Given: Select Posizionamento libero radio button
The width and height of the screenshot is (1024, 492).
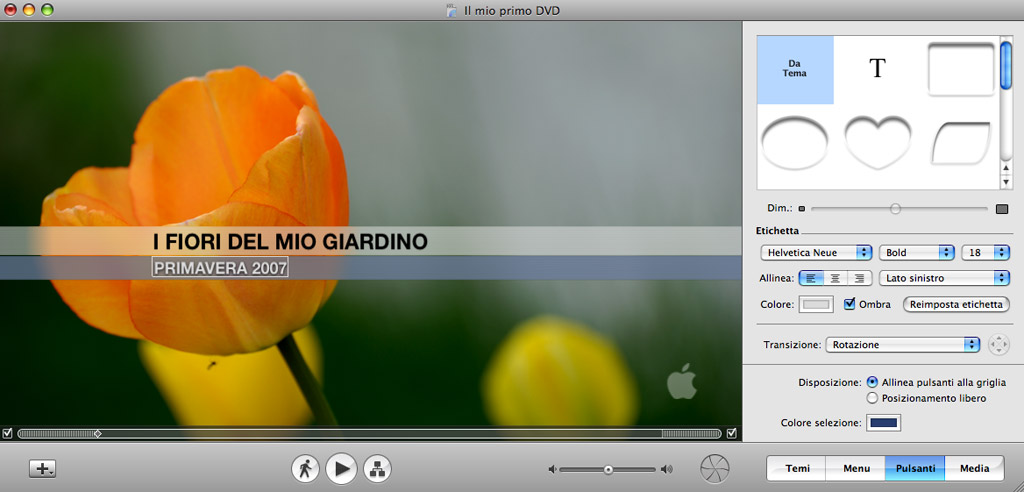Looking at the screenshot, I should [873, 398].
